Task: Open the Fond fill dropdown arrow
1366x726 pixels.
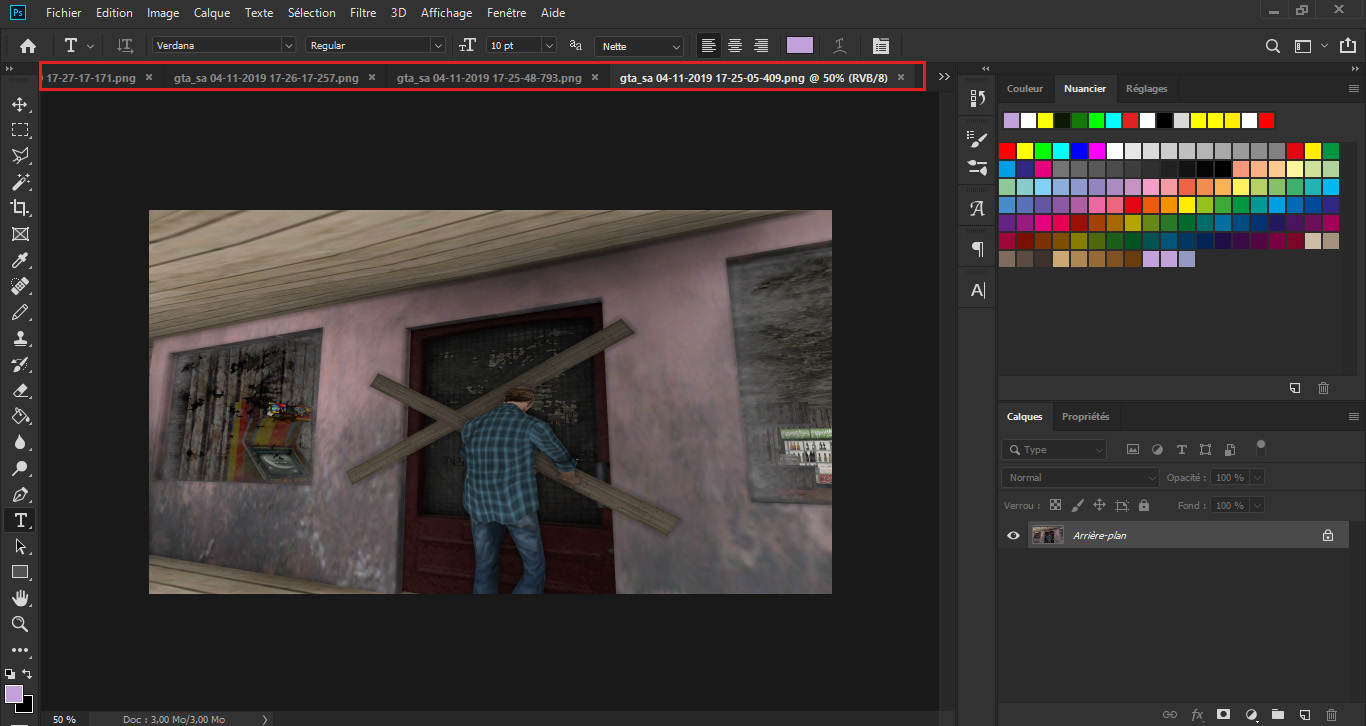Action: tap(1257, 506)
